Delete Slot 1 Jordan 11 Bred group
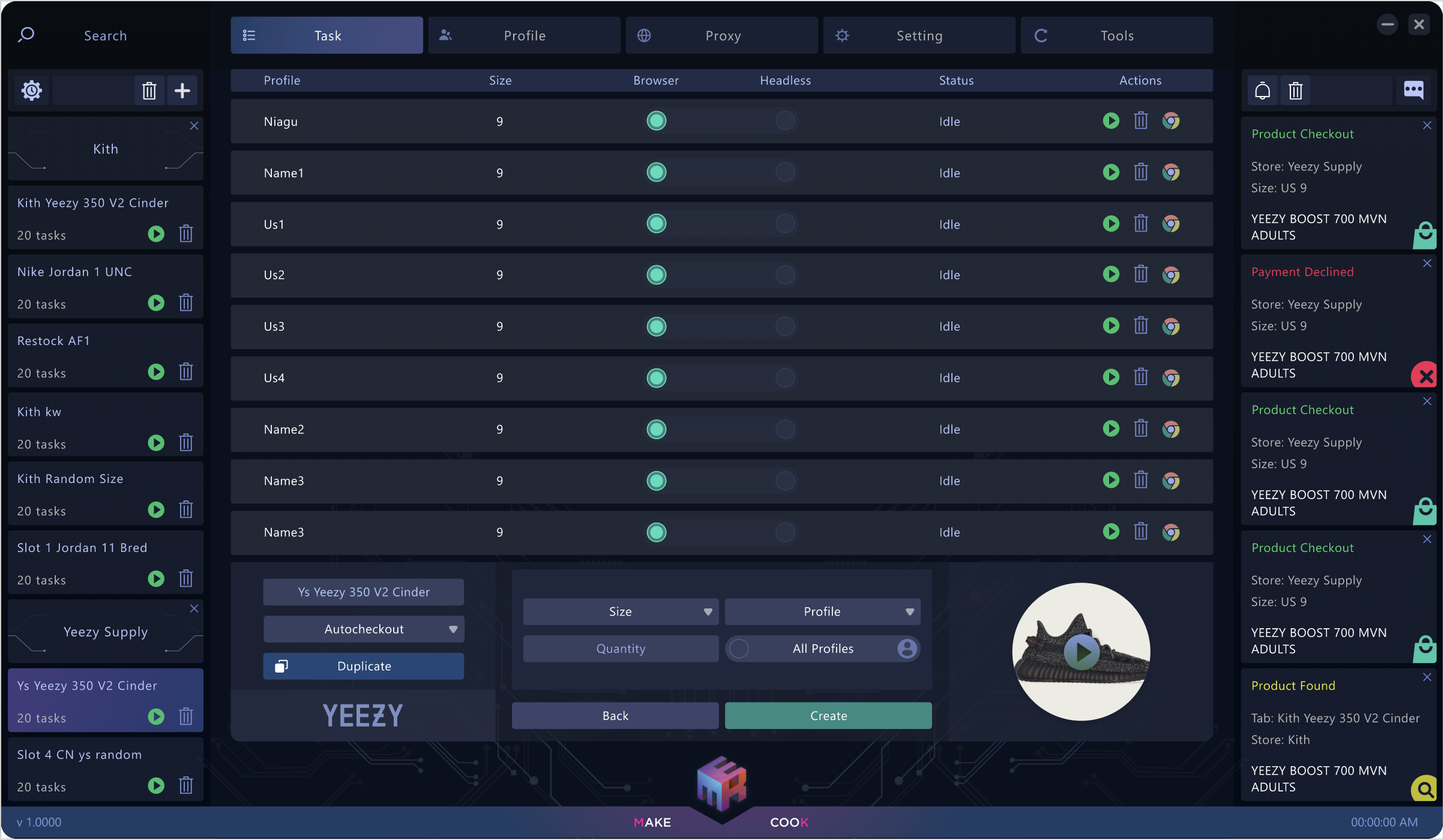 click(x=186, y=578)
